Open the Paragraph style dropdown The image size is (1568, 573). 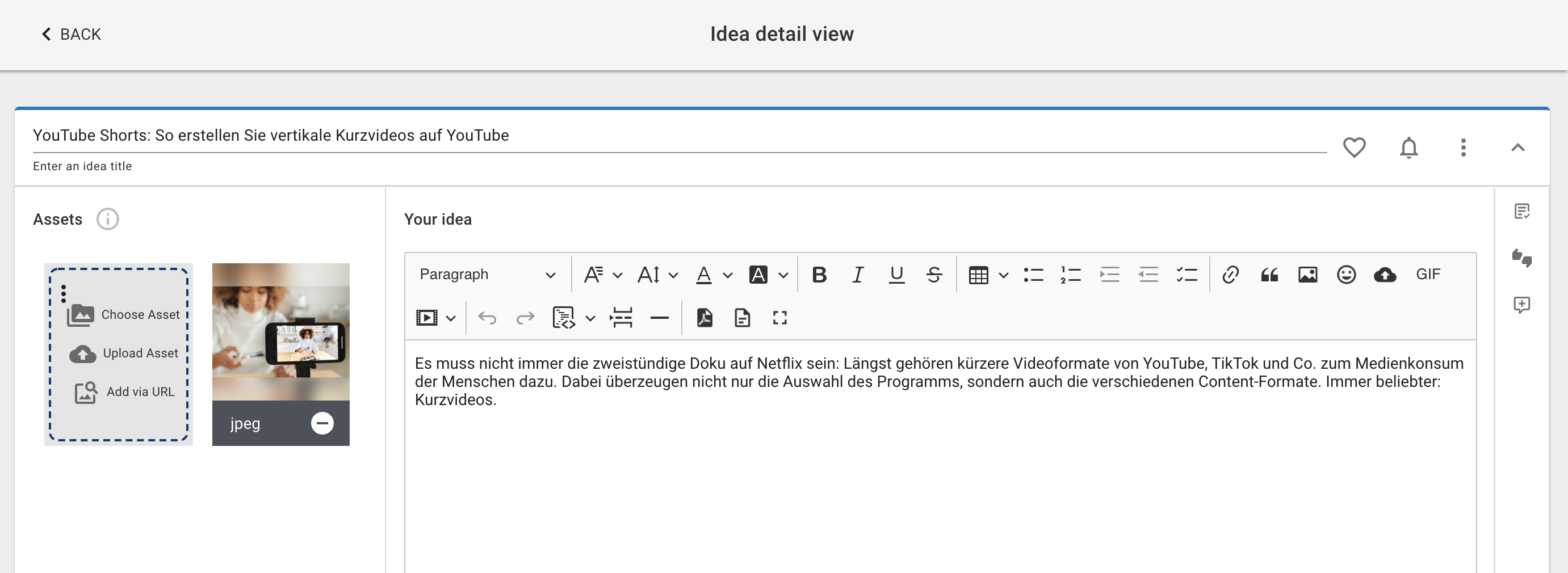click(487, 275)
